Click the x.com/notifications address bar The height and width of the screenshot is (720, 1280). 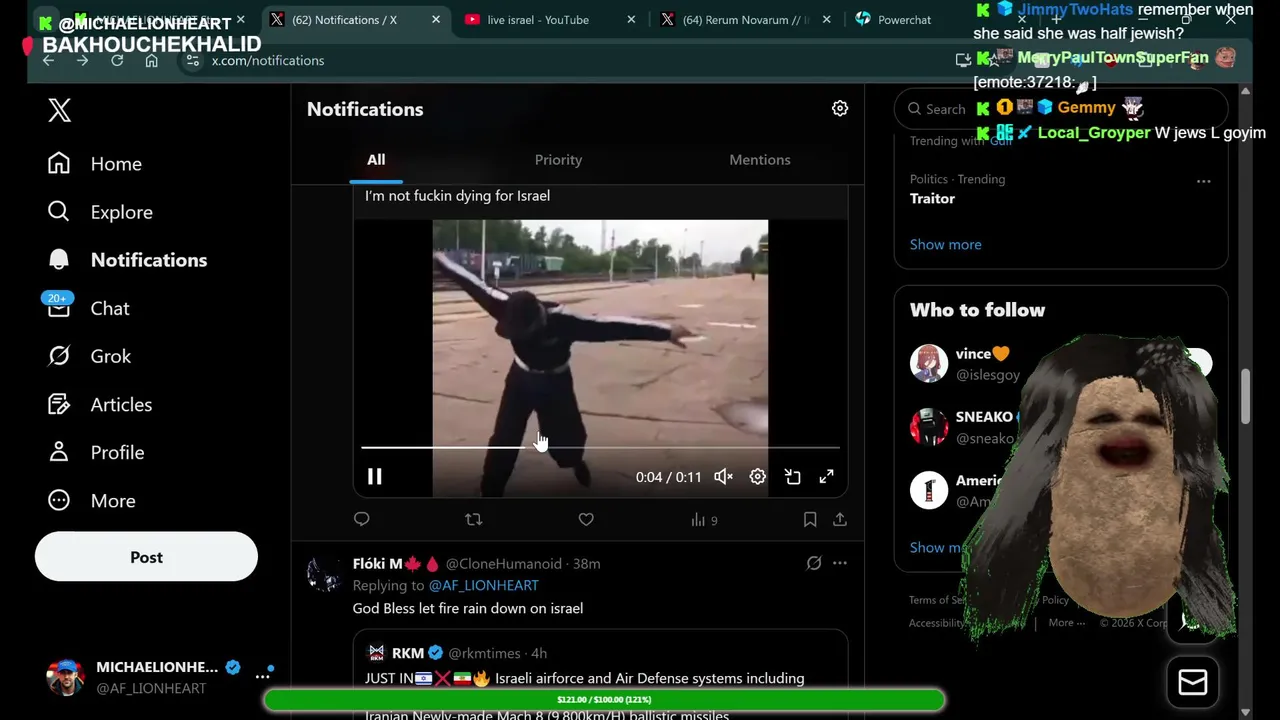[268, 60]
